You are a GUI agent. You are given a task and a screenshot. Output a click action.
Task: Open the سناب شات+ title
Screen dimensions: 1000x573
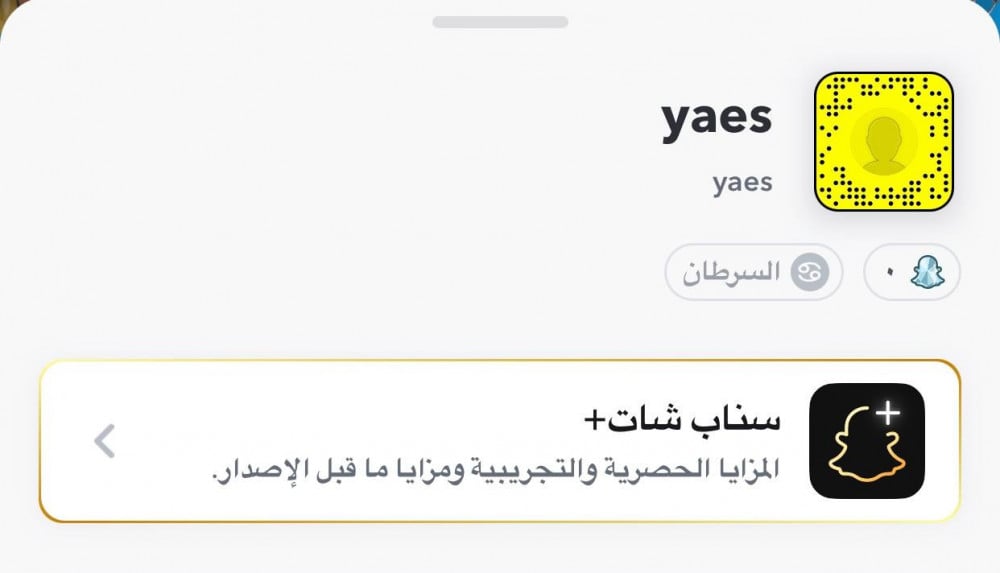pyautogui.click(x=682, y=419)
